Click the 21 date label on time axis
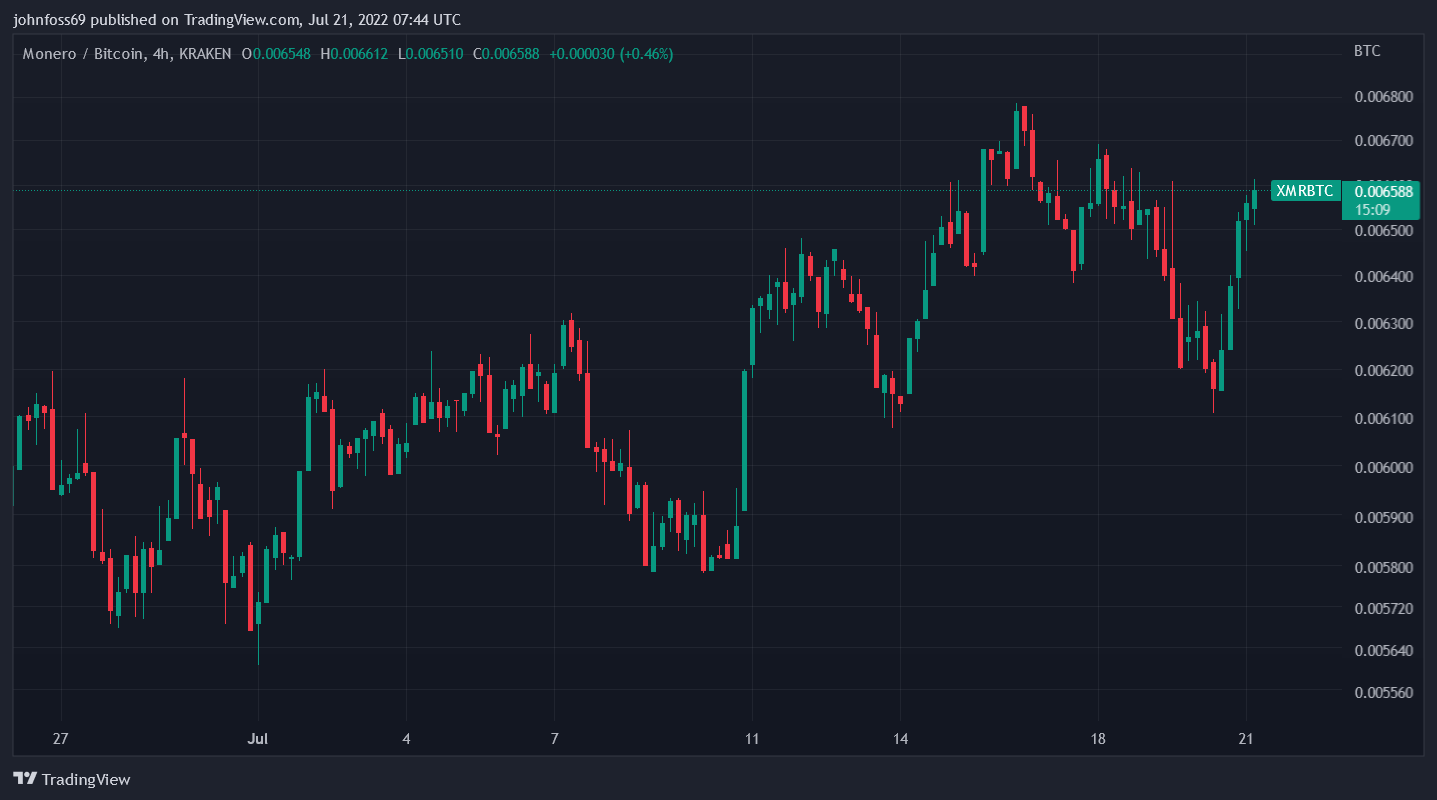This screenshot has height=800, width=1437. click(x=1246, y=740)
